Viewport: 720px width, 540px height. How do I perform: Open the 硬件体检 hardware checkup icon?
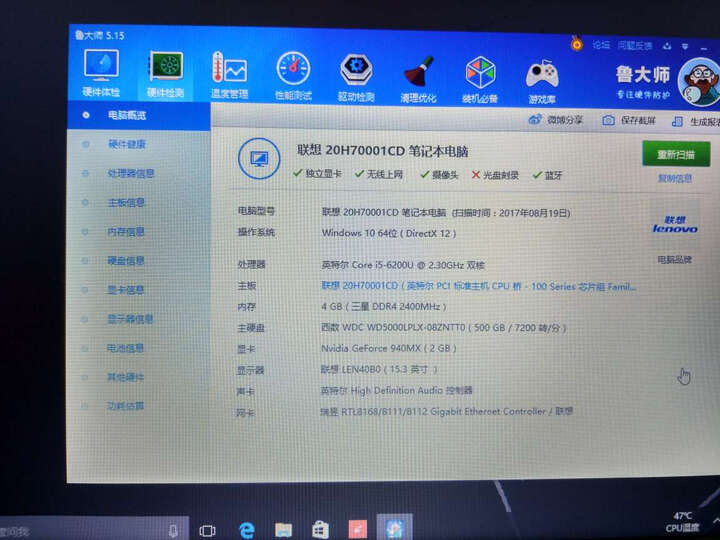click(x=101, y=73)
